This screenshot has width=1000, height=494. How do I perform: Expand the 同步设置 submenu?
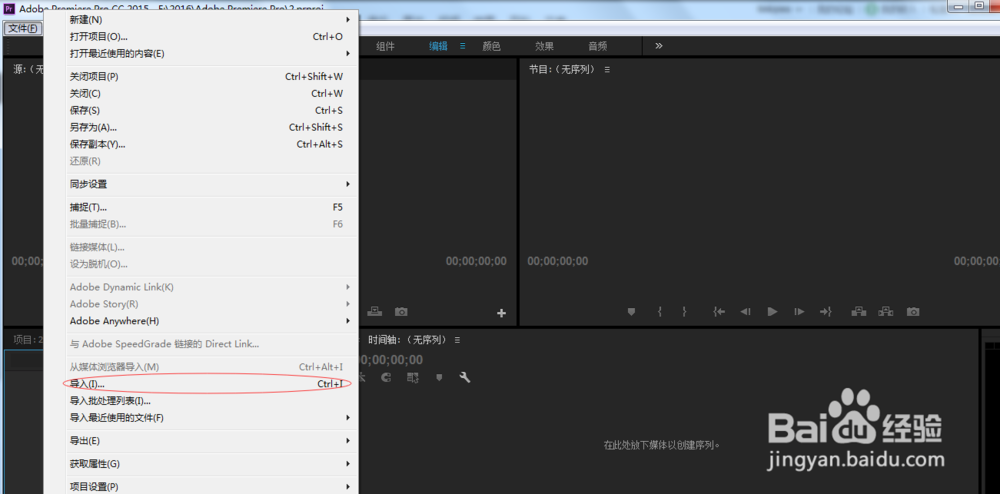tap(202, 184)
